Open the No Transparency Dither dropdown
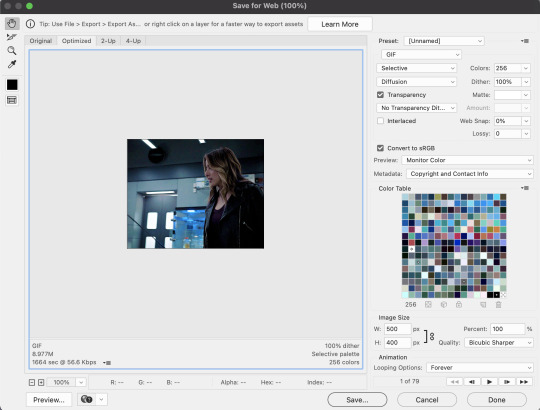The width and height of the screenshot is (540, 410). pos(416,108)
